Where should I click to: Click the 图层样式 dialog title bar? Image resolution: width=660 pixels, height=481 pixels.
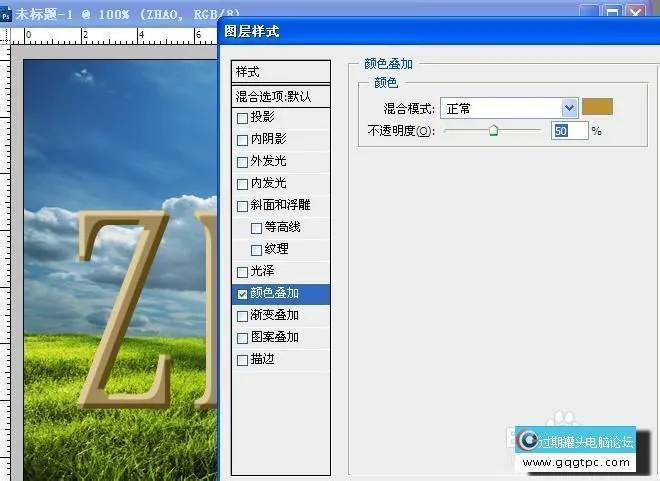(x=439, y=32)
